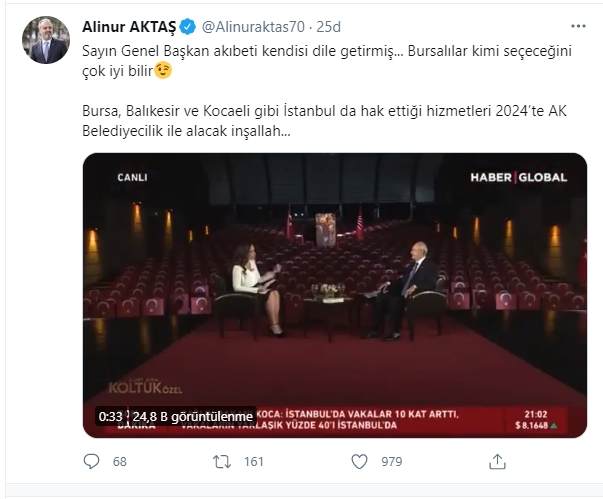Click the 25d timestamp link

328,27
